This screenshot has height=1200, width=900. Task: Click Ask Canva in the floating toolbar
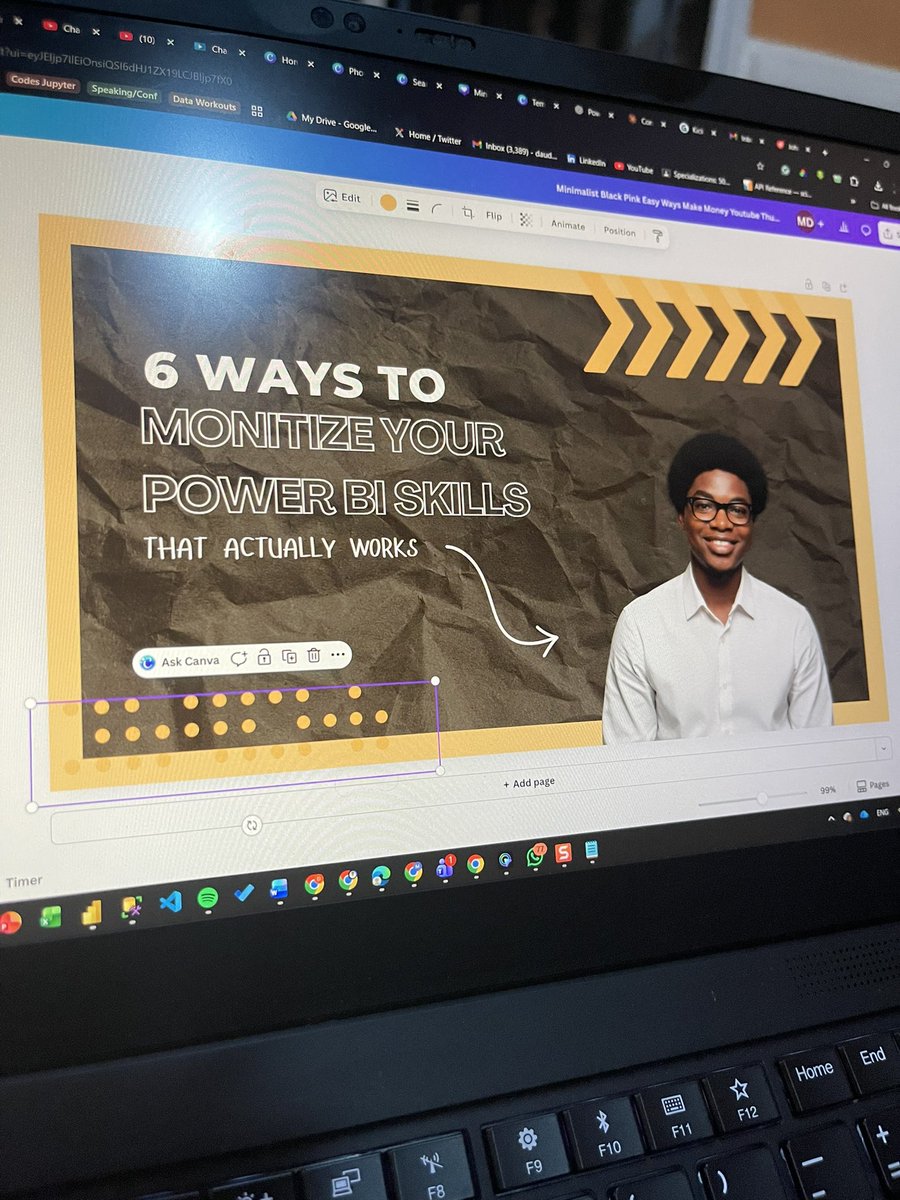click(x=181, y=661)
